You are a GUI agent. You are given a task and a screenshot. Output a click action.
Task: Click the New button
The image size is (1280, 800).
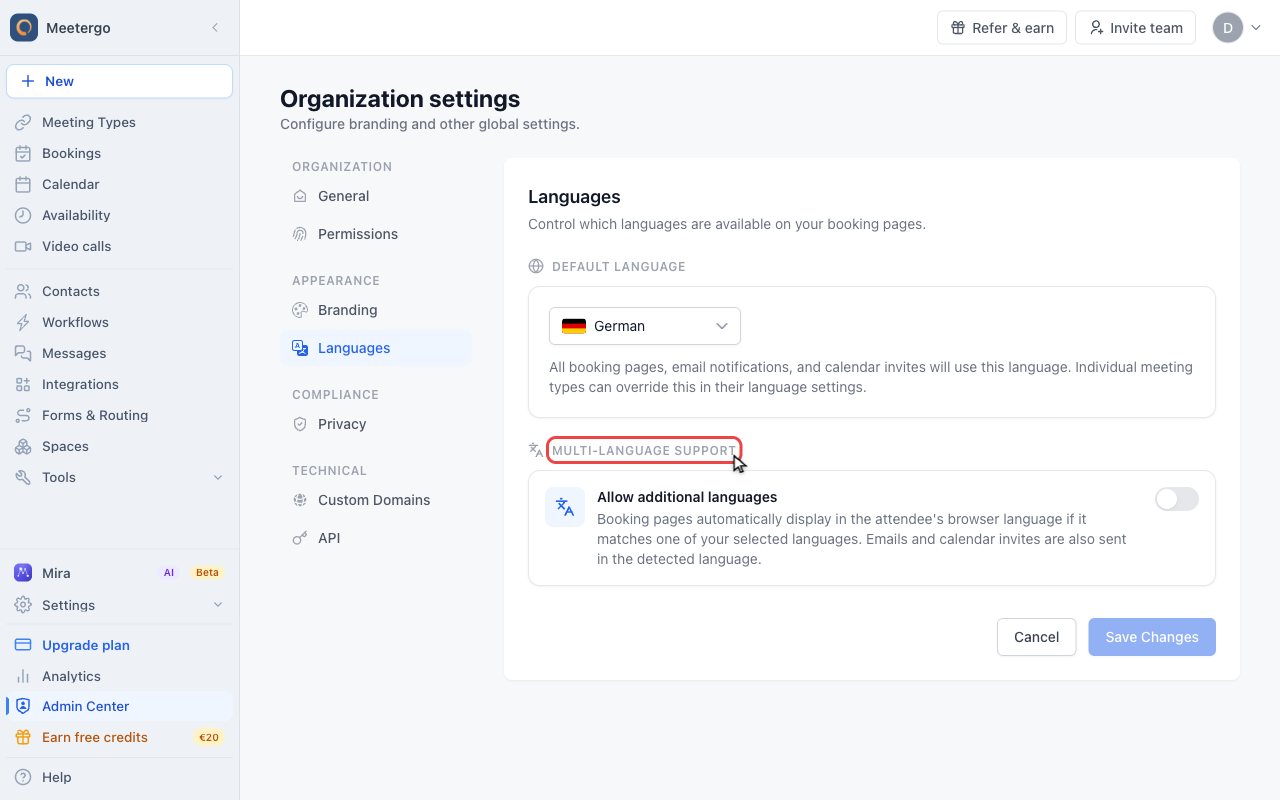119,81
